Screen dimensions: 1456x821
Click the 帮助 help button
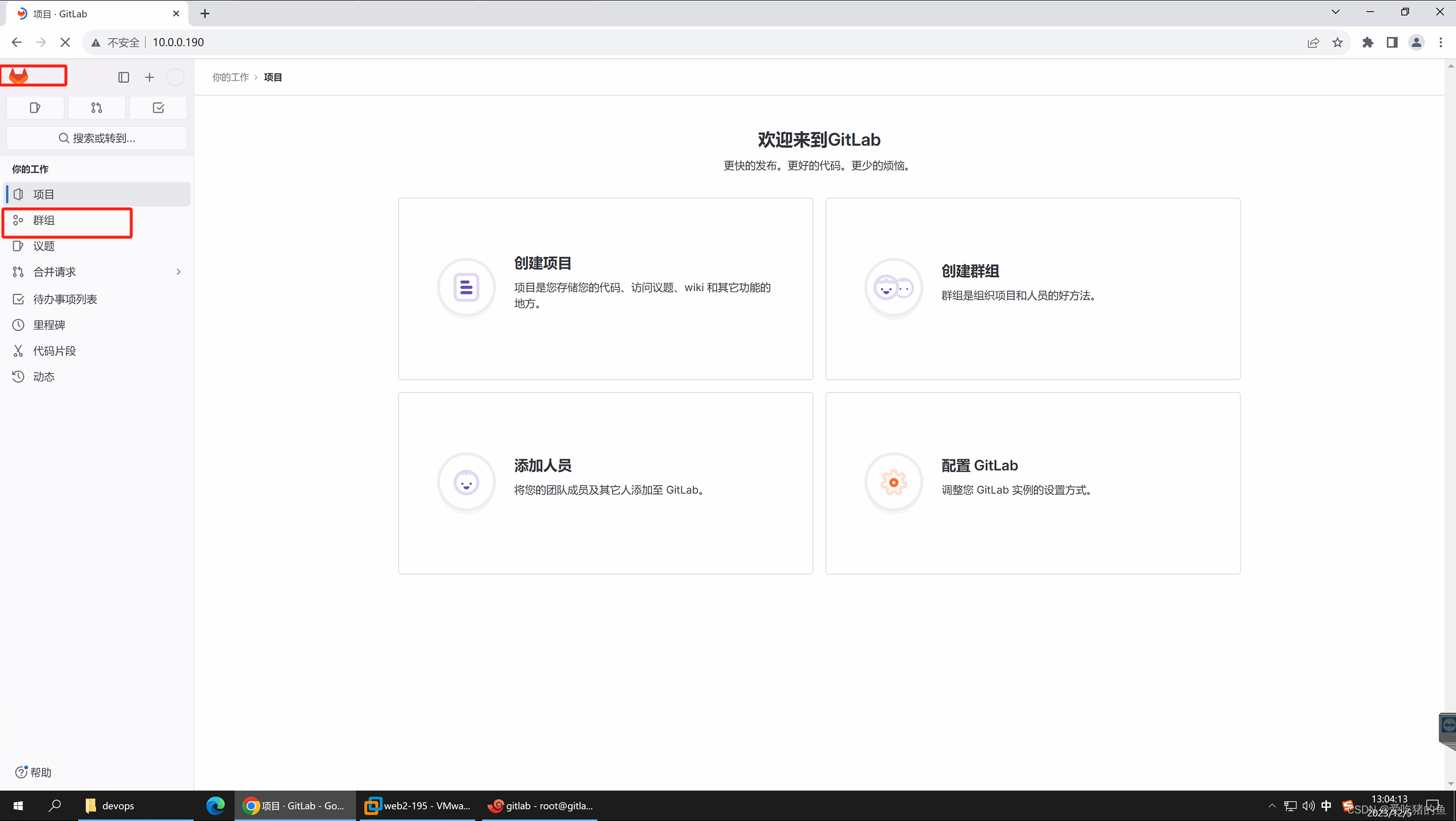(x=34, y=772)
